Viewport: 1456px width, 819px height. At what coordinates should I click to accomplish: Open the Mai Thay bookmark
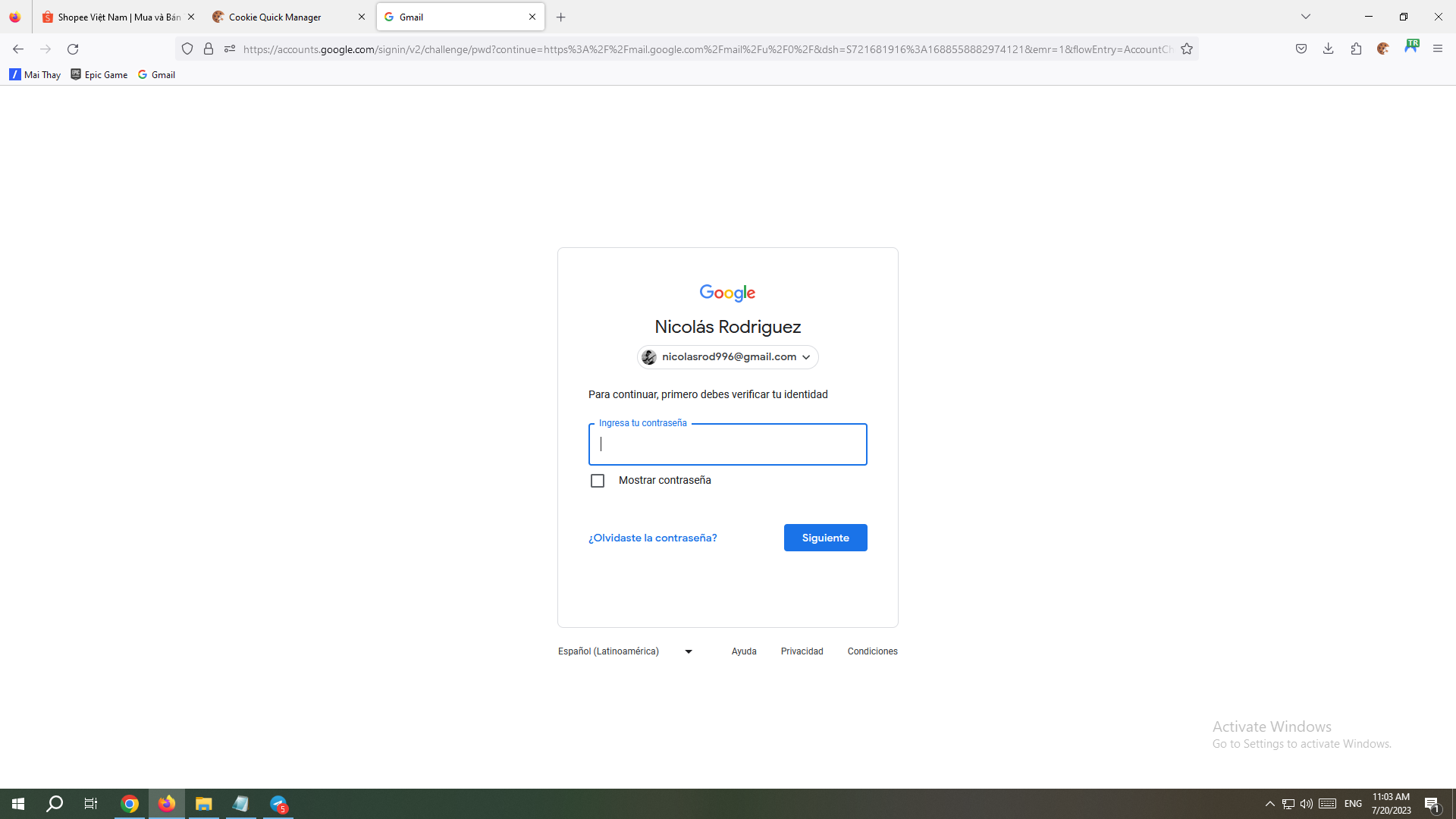point(35,74)
